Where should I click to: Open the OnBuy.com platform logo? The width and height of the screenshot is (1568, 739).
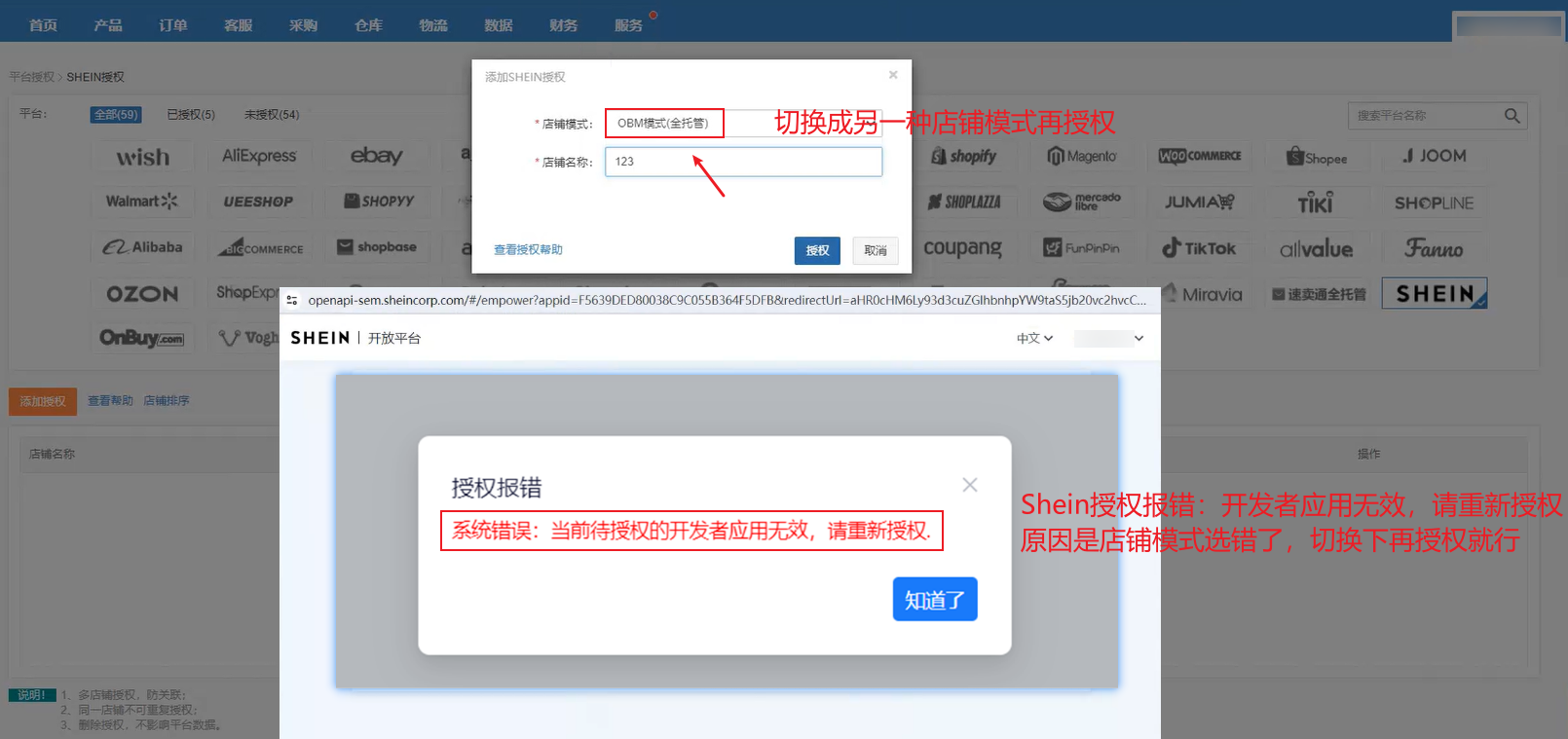pos(142,338)
